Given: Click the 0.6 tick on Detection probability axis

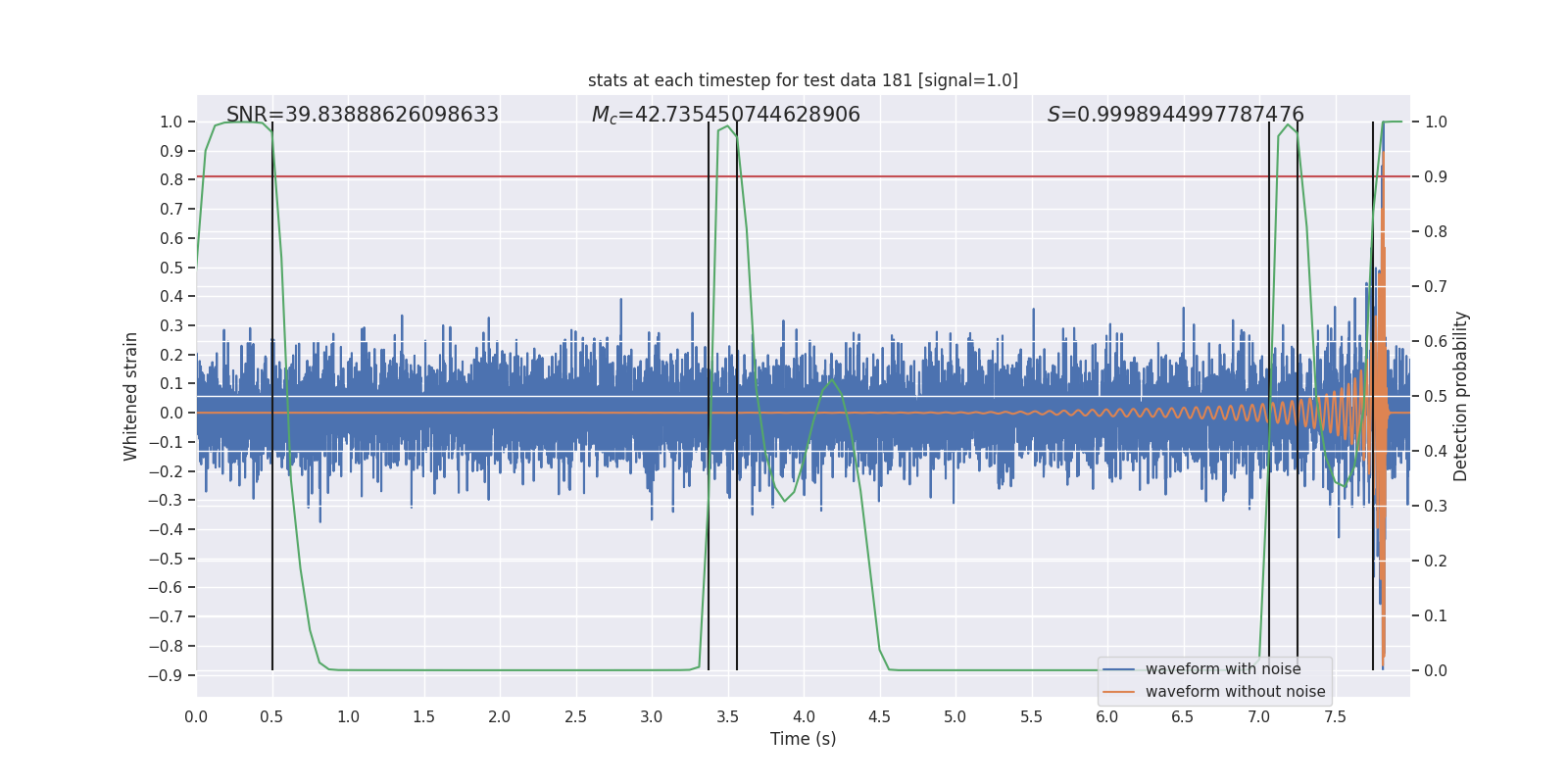Looking at the screenshot, I should tap(1436, 341).
